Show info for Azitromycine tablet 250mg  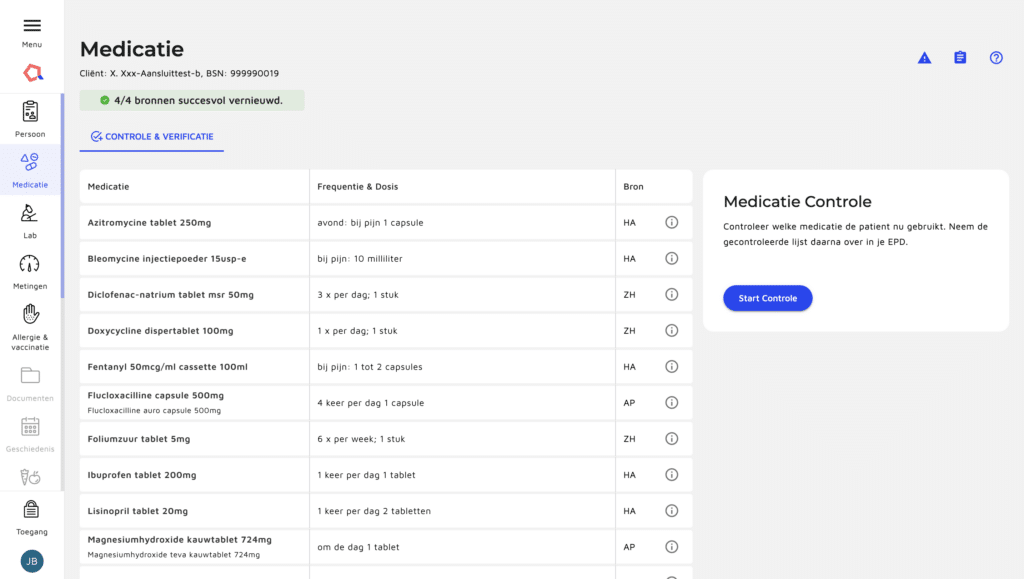pos(671,223)
